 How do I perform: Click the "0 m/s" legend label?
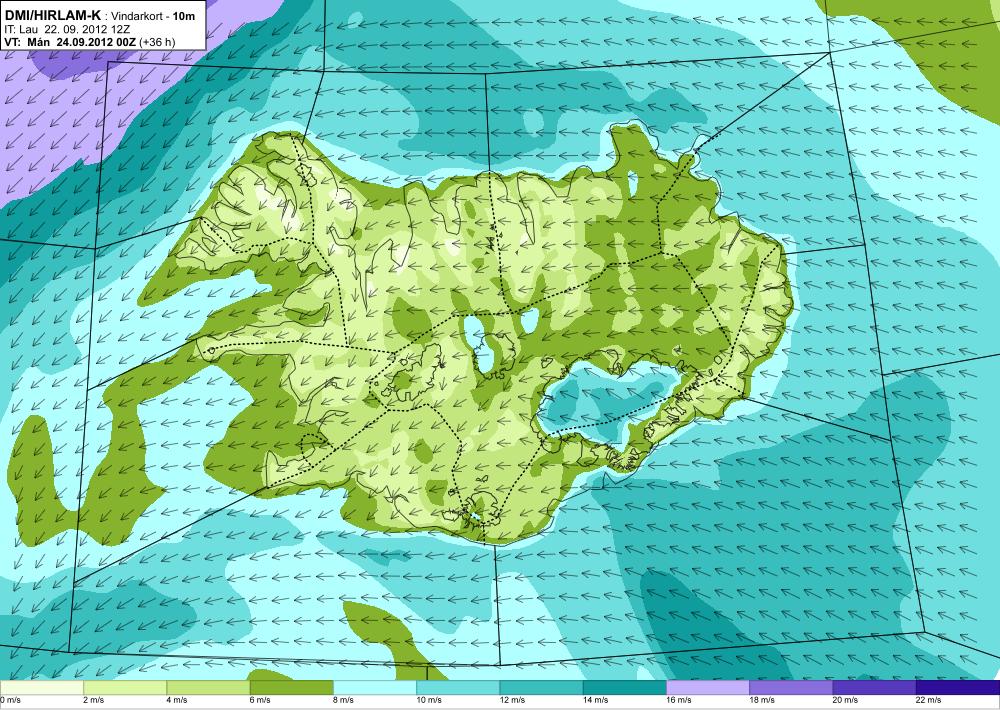tap(10, 700)
